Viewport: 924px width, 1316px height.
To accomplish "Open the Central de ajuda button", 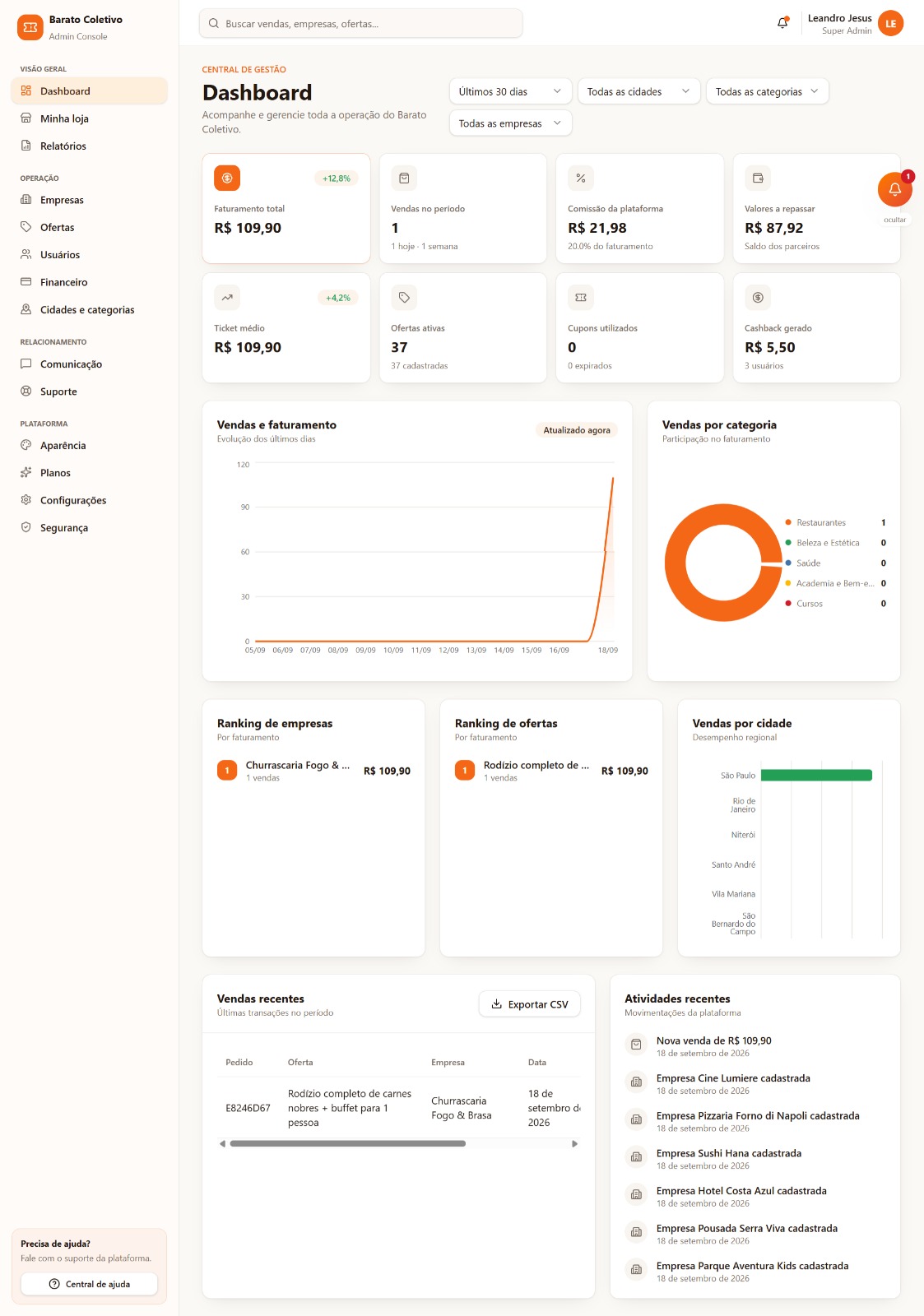I will (x=89, y=1284).
